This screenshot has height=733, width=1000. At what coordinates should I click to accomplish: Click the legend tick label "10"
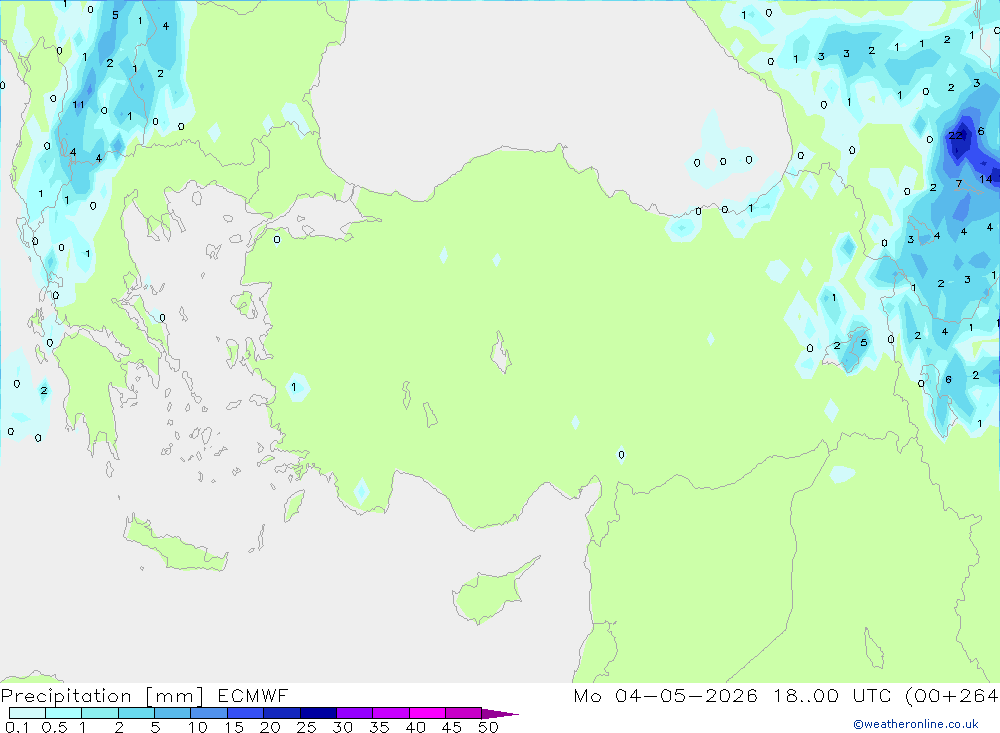pyautogui.click(x=198, y=727)
